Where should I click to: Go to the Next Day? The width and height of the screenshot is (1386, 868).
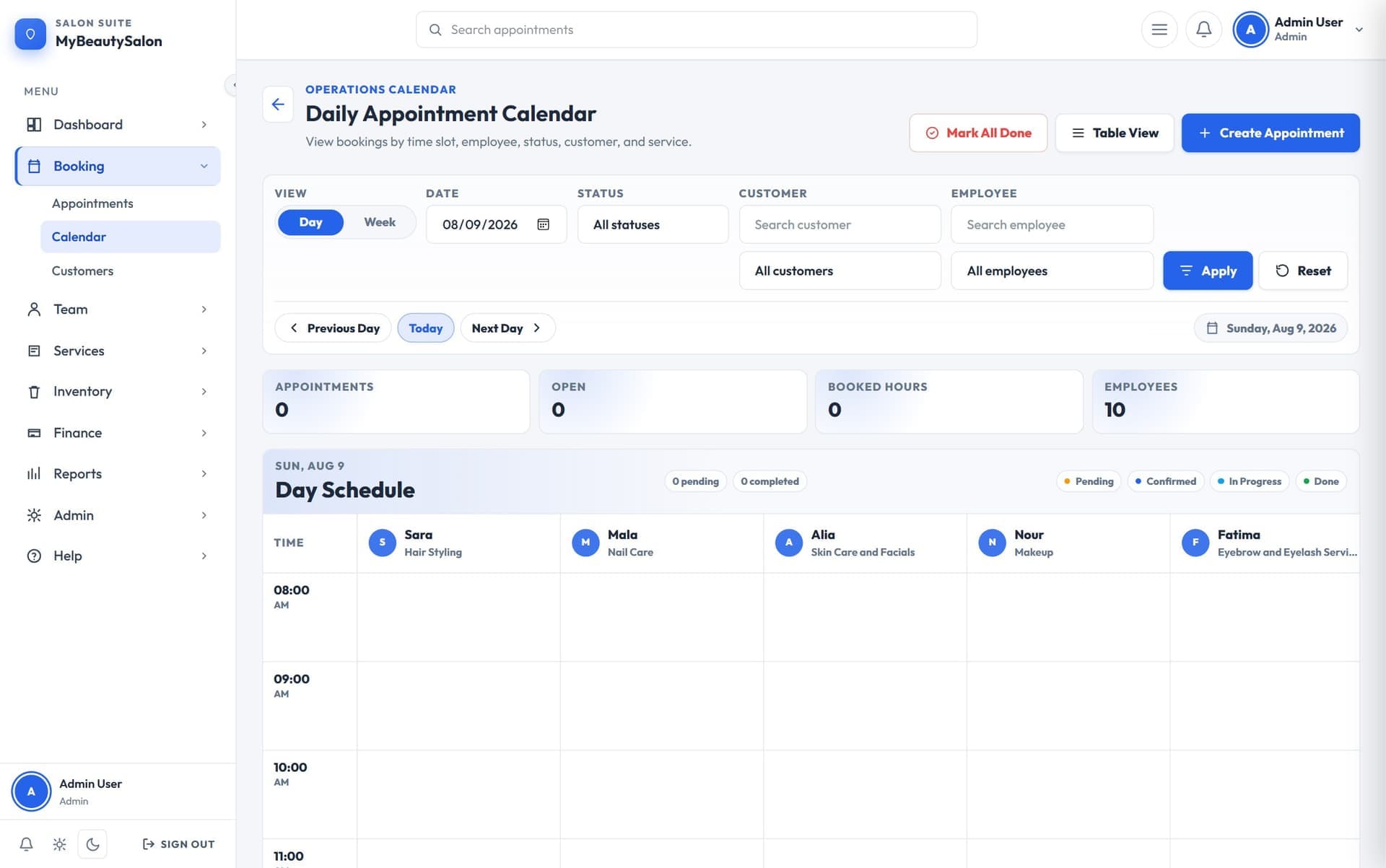pos(507,328)
